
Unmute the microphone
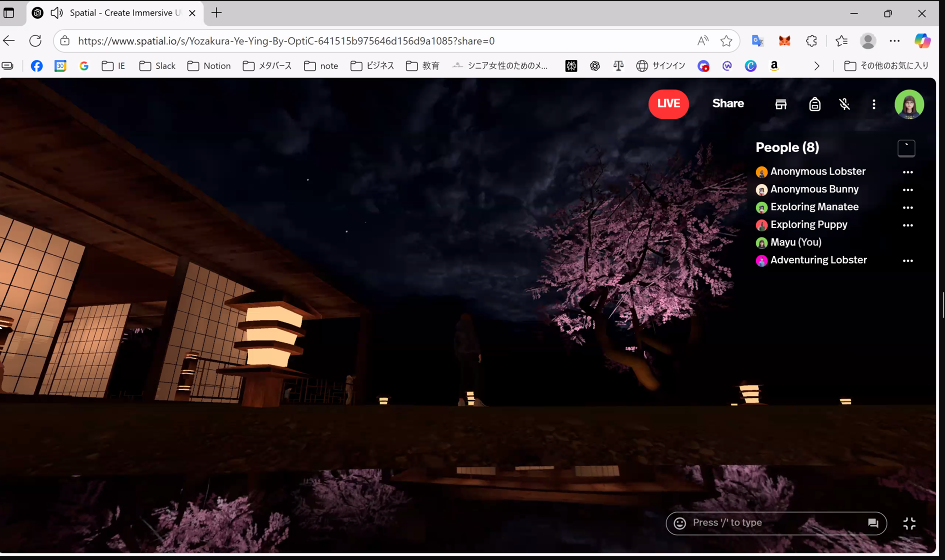[845, 104]
